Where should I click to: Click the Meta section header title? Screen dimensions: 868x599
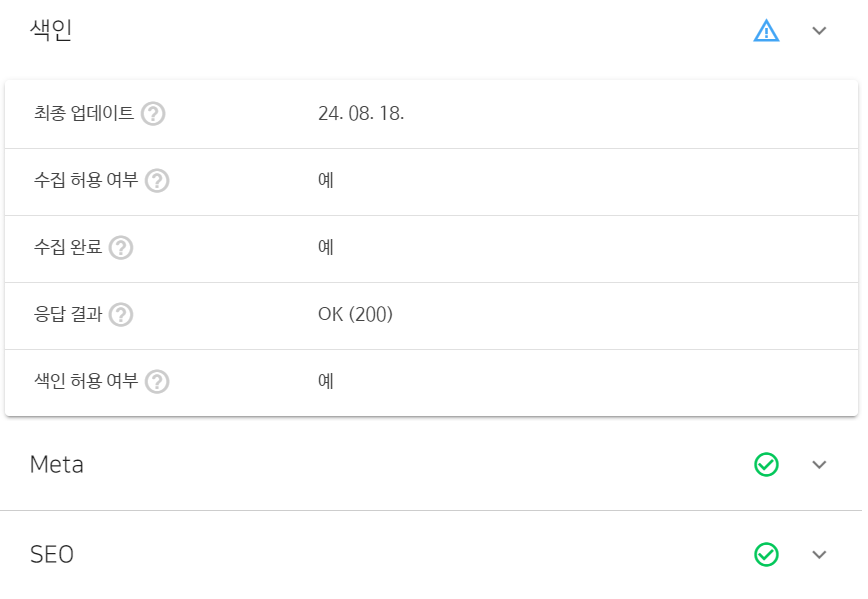pos(57,465)
